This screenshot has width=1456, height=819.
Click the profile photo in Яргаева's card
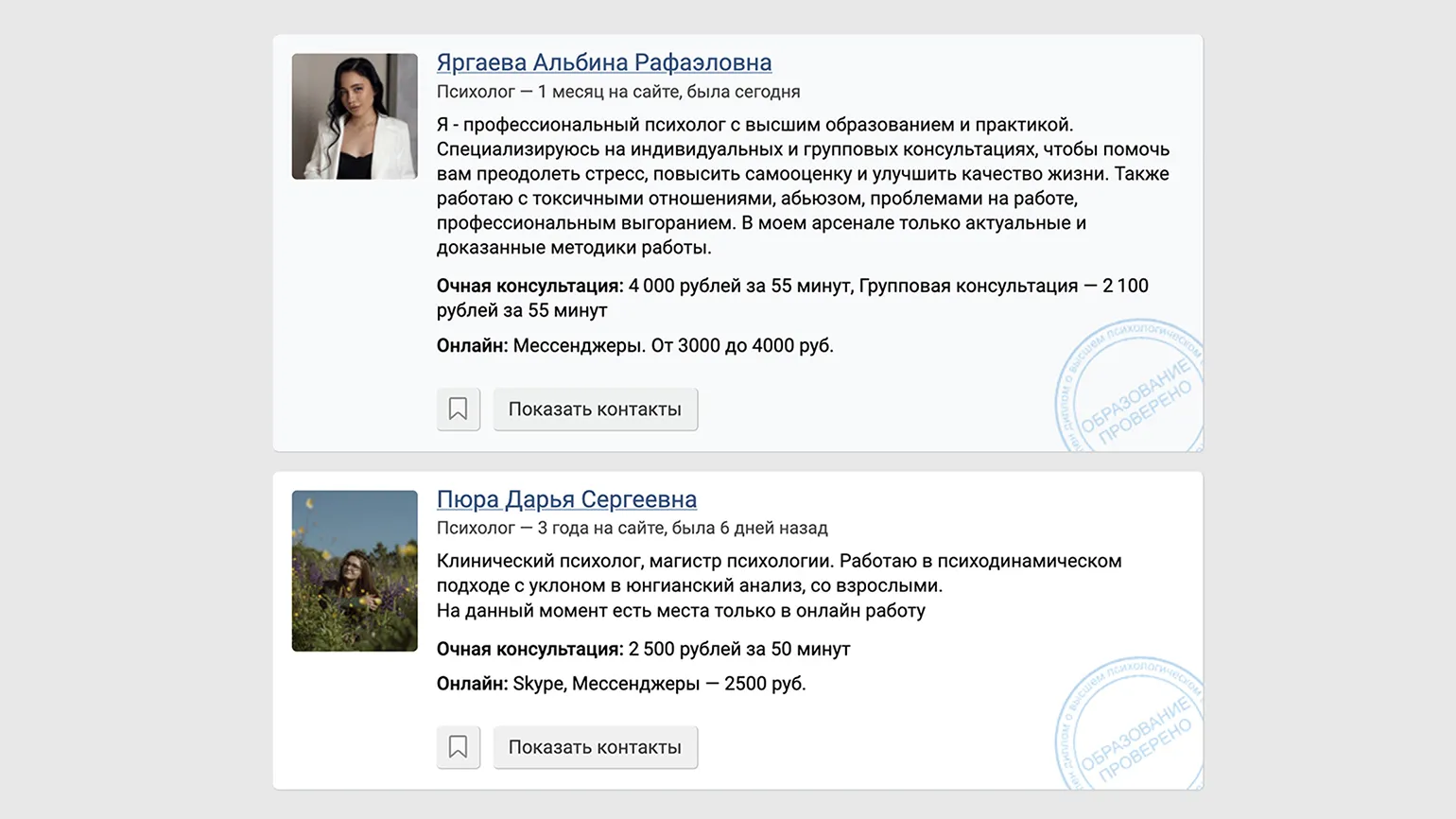click(x=355, y=116)
